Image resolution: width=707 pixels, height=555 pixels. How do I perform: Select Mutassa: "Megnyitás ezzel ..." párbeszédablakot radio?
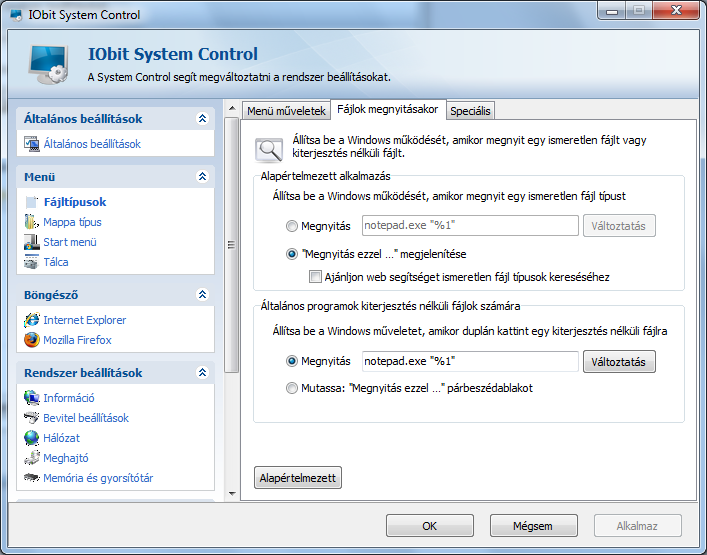point(292,388)
